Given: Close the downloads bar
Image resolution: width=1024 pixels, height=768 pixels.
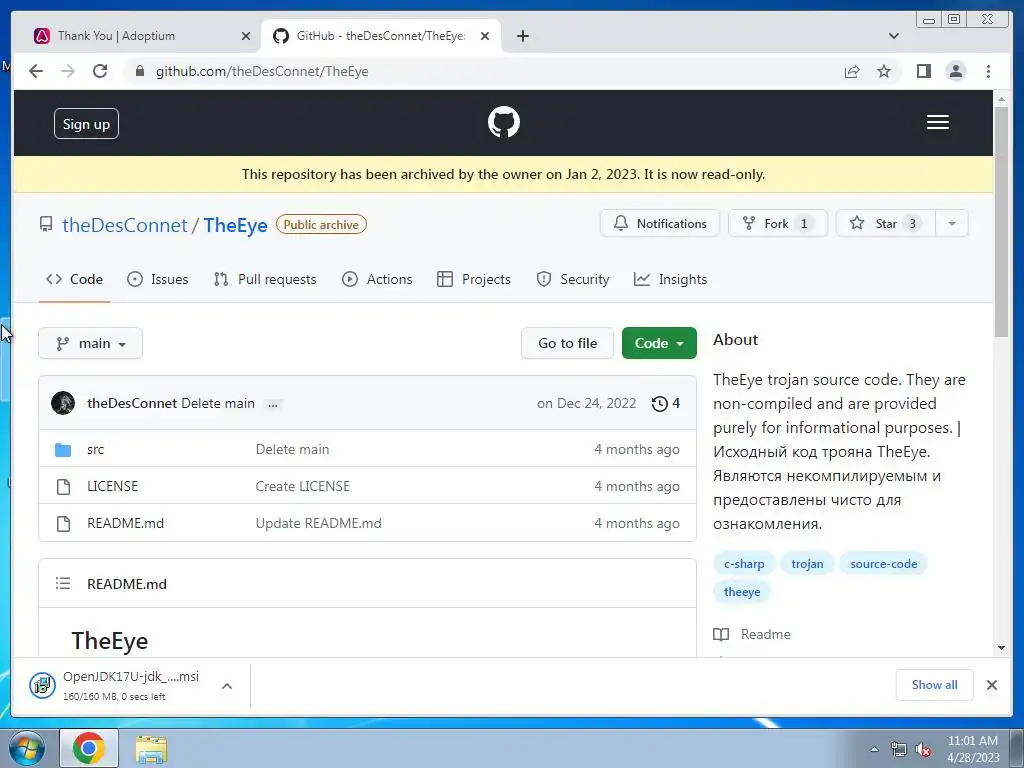Looking at the screenshot, I should pos(991,684).
